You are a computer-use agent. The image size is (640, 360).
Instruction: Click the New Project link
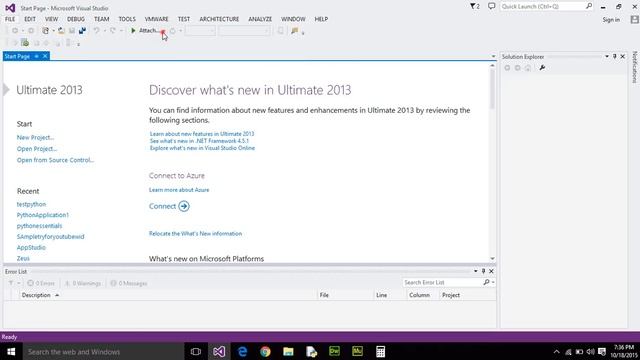(35, 138)
